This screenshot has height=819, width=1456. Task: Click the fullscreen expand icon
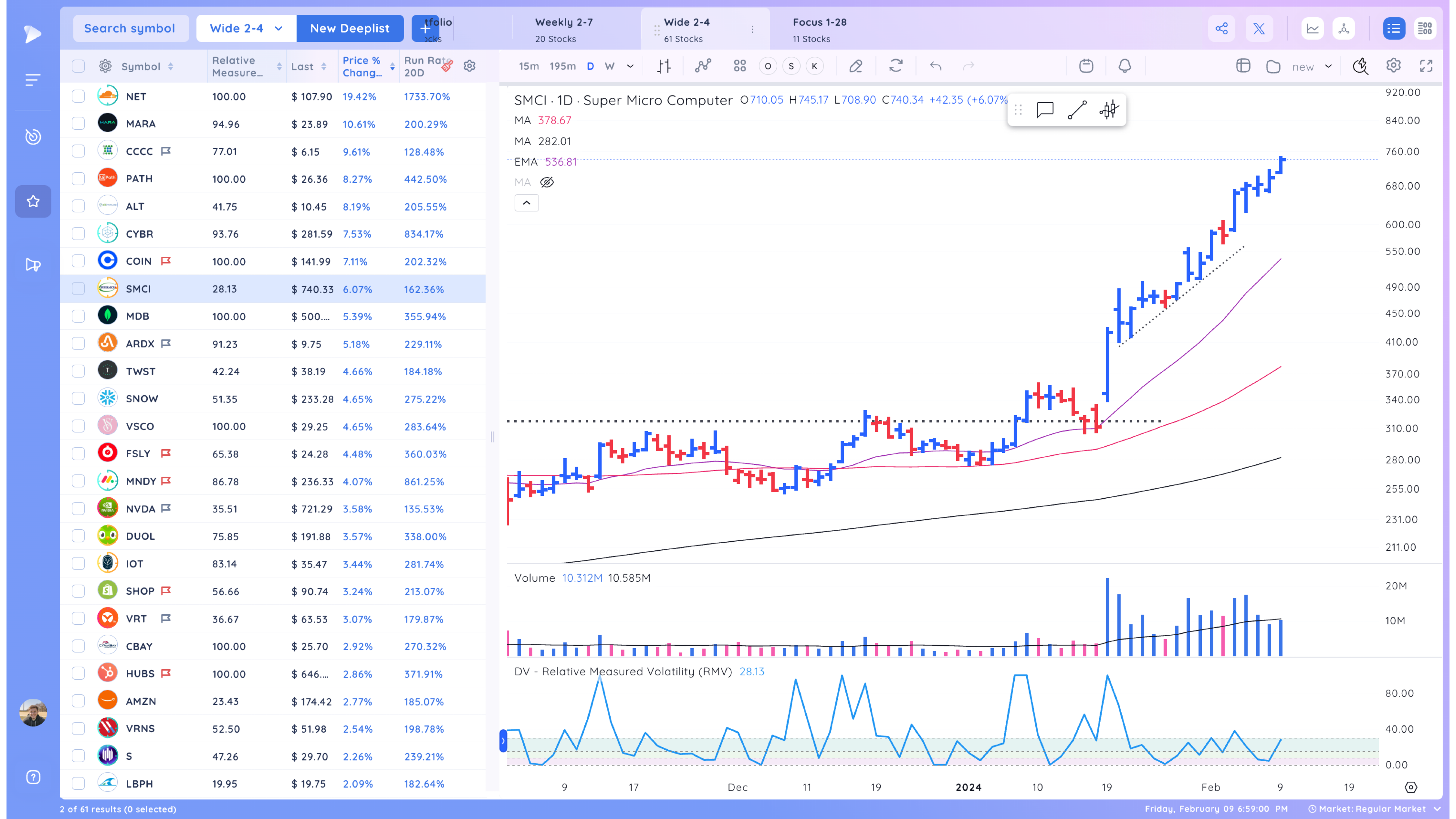pyautogui.click(x=1426, y=66)
